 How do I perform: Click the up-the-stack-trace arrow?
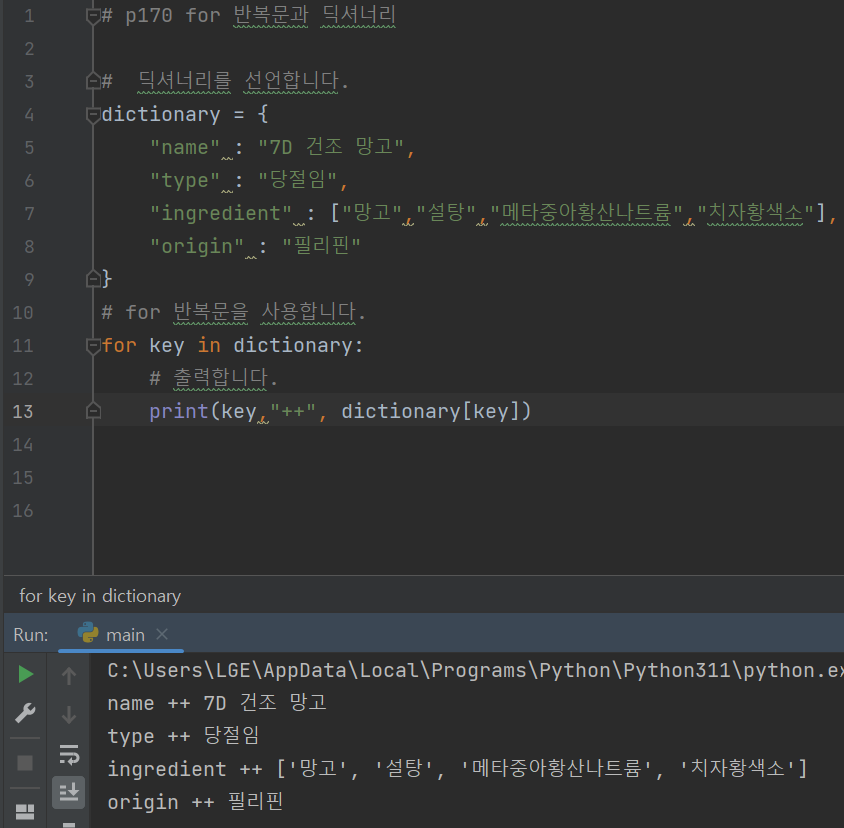point(69,675)
